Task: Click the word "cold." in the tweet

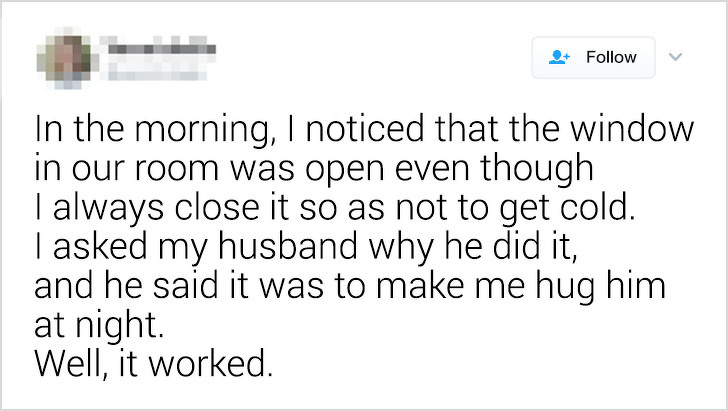Action: click(598, 206)
